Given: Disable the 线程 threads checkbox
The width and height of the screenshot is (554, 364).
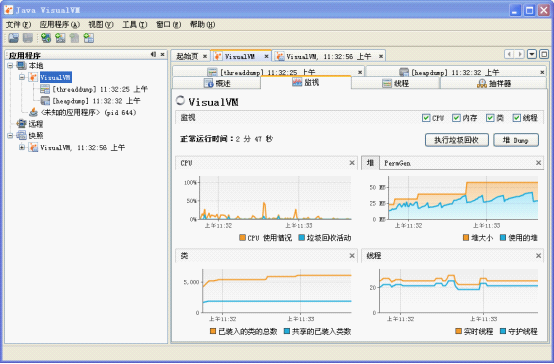Looking at the screenshot, I should (517, 118).
